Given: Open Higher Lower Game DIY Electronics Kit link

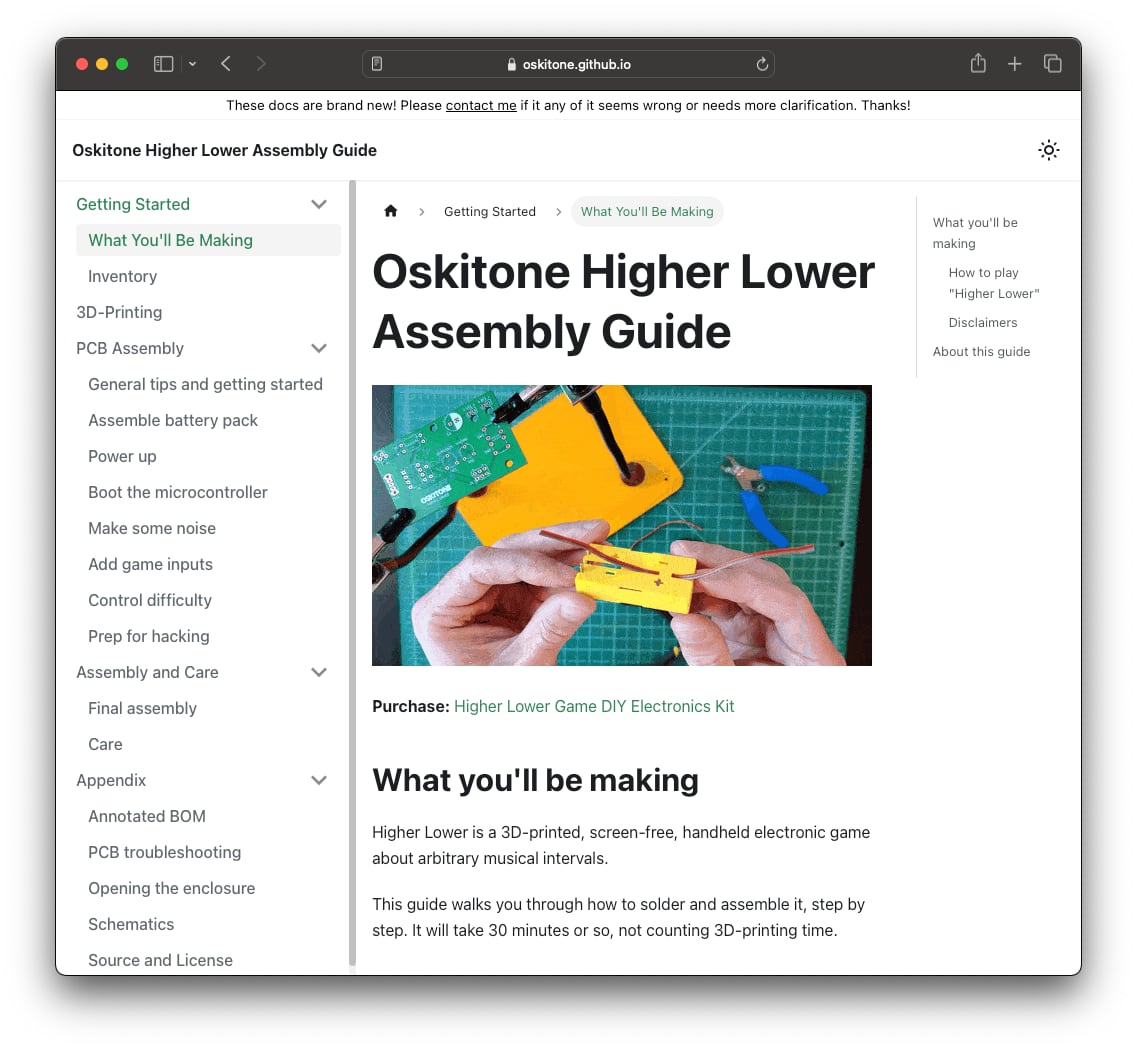Looking at the screenshot, I should click(x=594, y=707).
